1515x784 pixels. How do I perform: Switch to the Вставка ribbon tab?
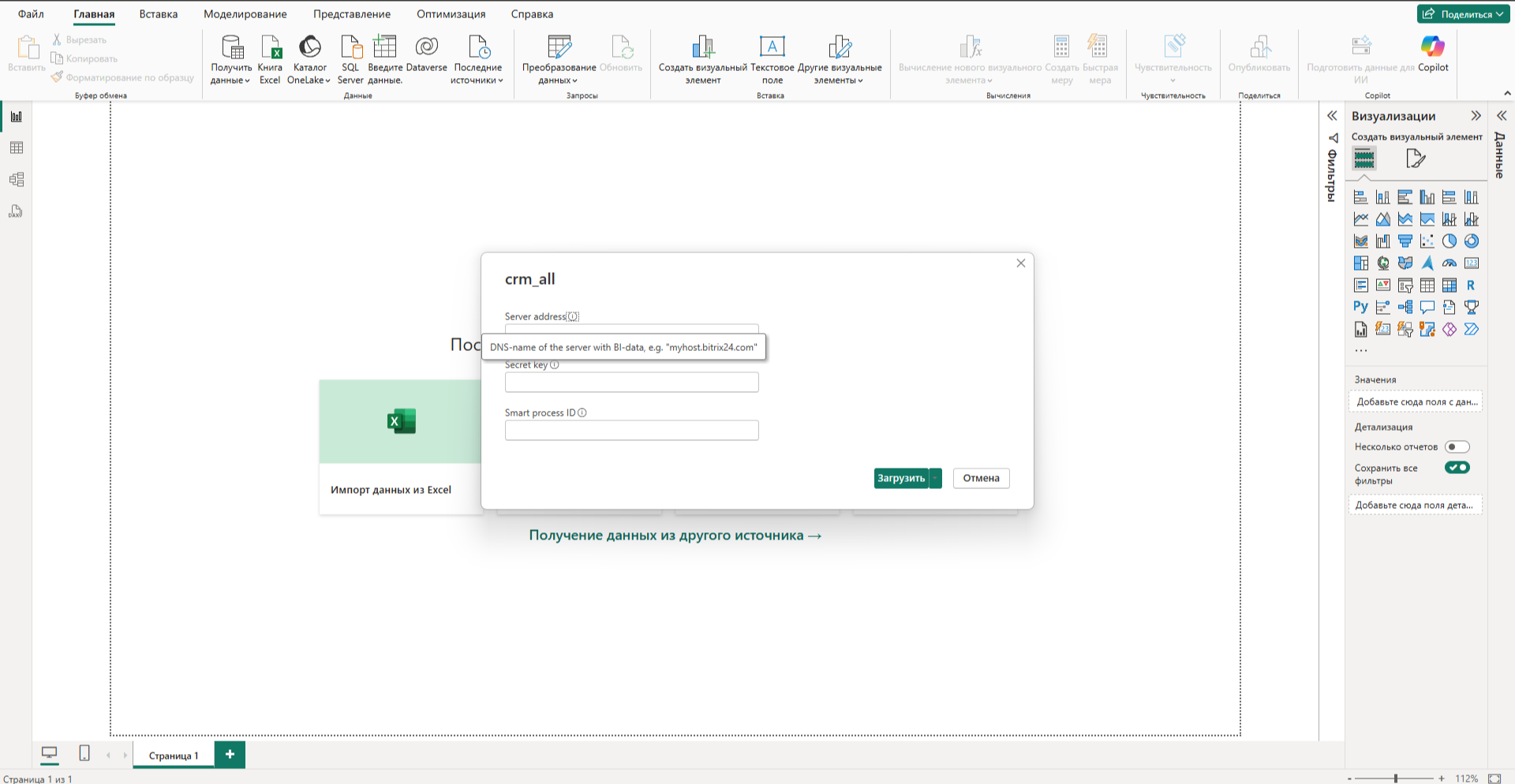tap(158, 14)
